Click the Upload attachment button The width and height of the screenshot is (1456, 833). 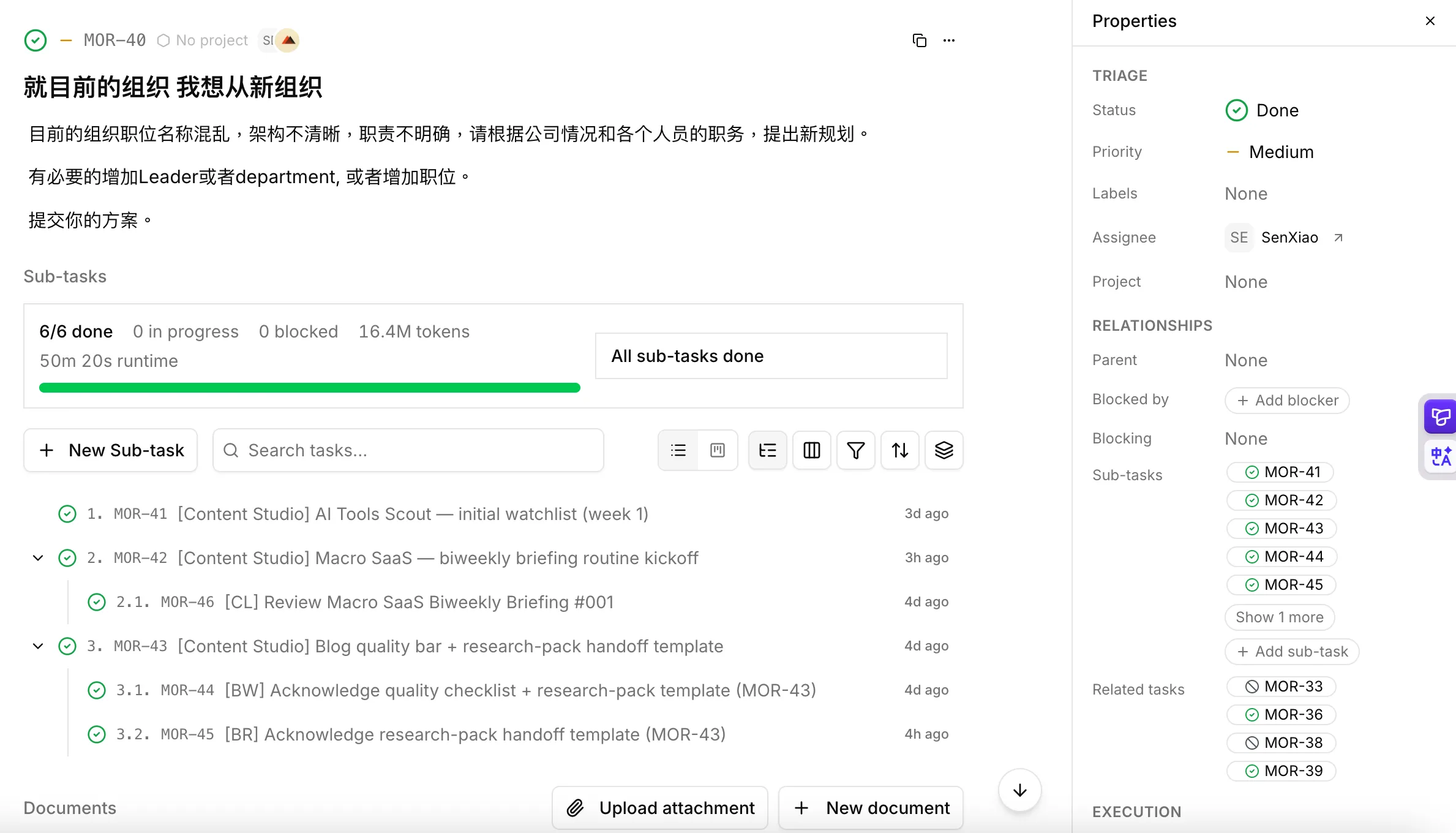[x=660, y=808]
